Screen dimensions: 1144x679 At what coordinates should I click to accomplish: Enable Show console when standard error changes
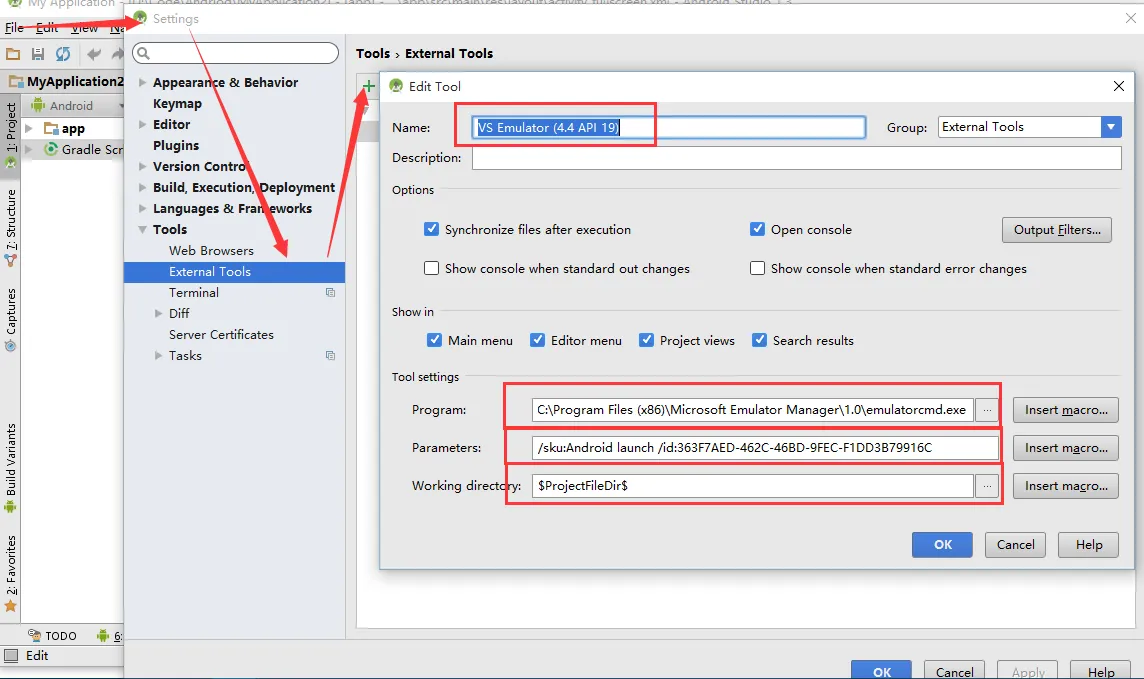click(x=757, y=268)
